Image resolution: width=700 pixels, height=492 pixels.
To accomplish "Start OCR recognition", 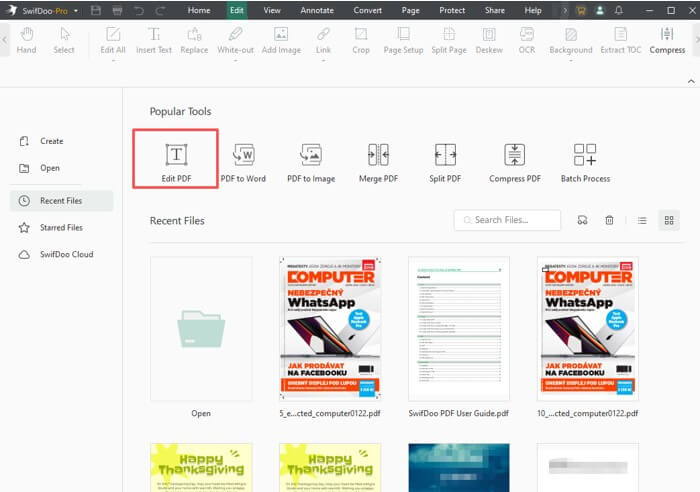I will tap(527, 40).
